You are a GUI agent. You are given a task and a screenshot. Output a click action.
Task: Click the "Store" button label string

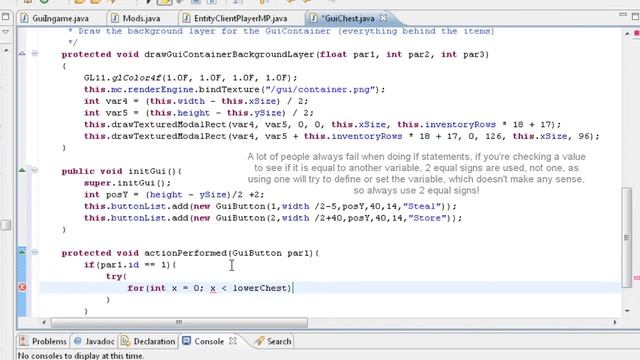pos(427,218)
